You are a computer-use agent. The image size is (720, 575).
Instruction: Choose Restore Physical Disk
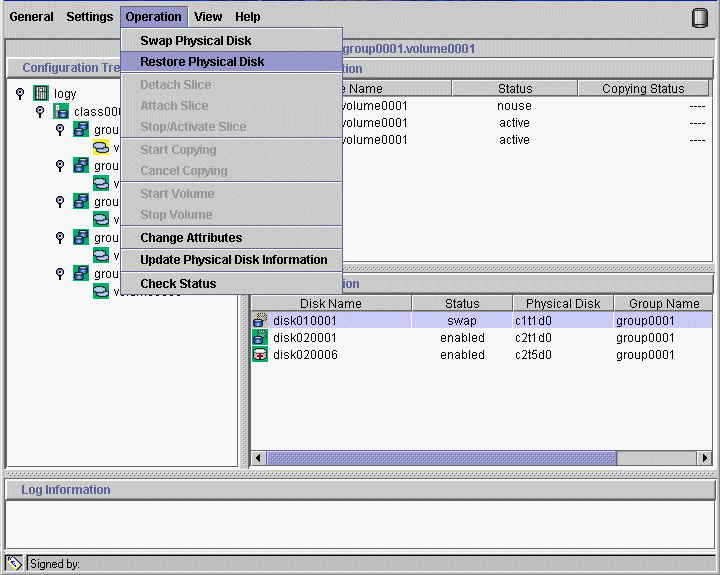tap(231, 62)
